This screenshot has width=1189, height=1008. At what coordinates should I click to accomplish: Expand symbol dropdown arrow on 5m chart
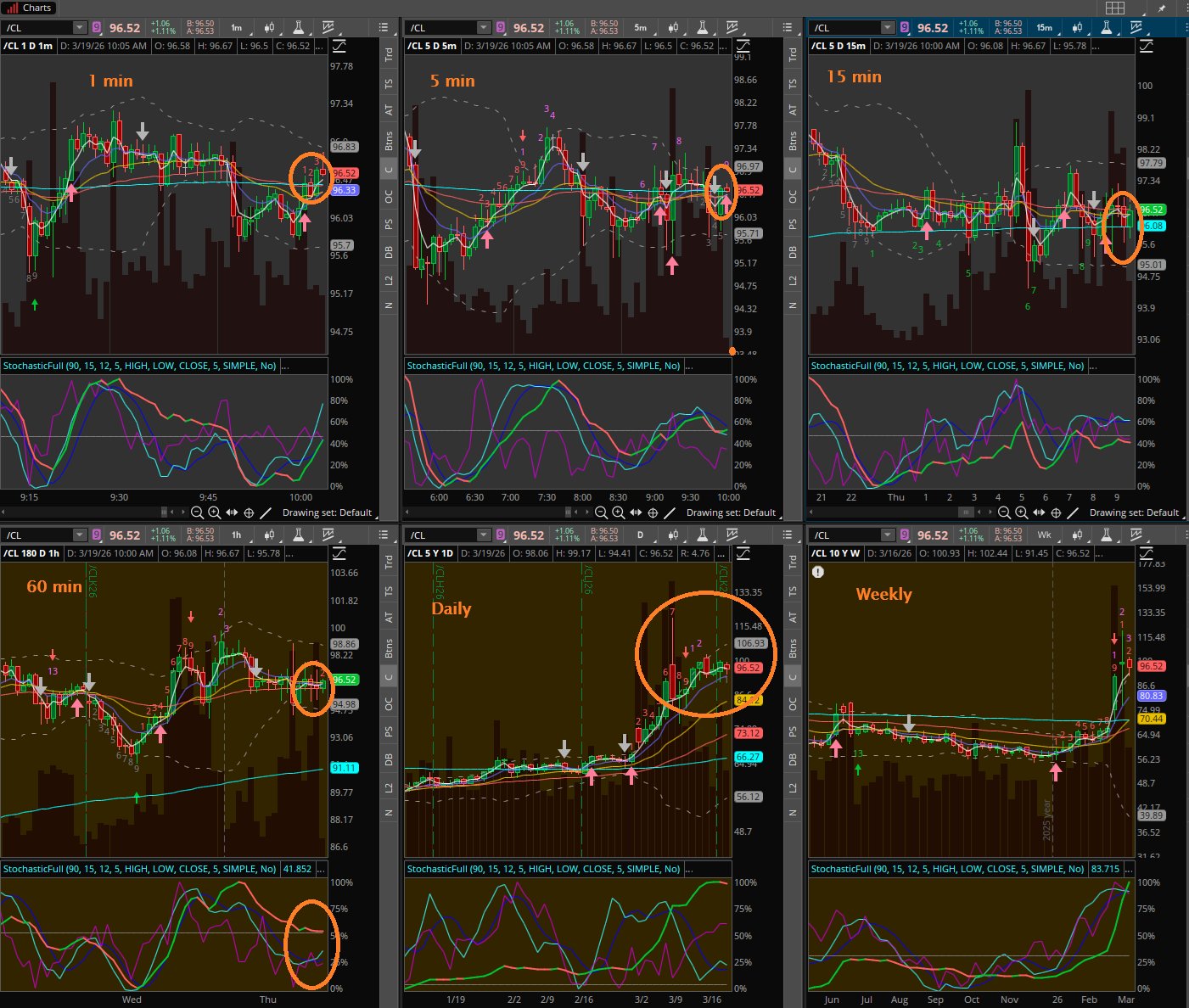point(484,28)
